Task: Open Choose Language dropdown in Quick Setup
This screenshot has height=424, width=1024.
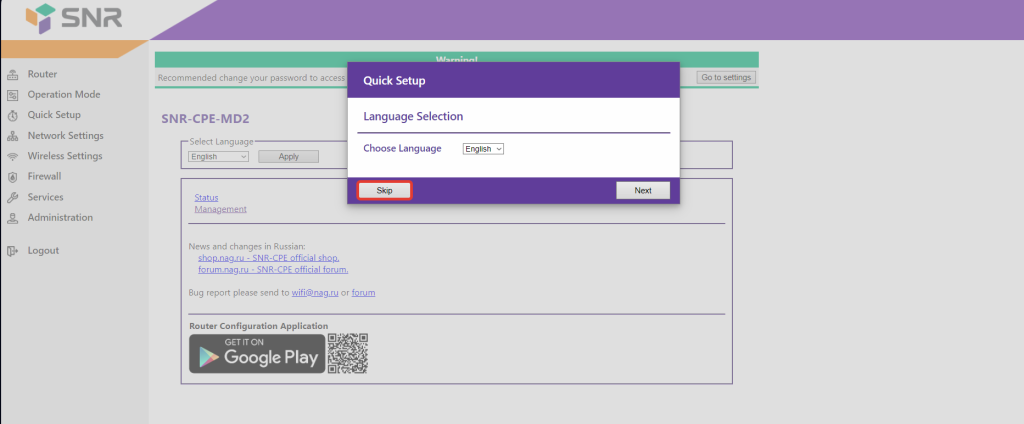Action: [483, 149]
